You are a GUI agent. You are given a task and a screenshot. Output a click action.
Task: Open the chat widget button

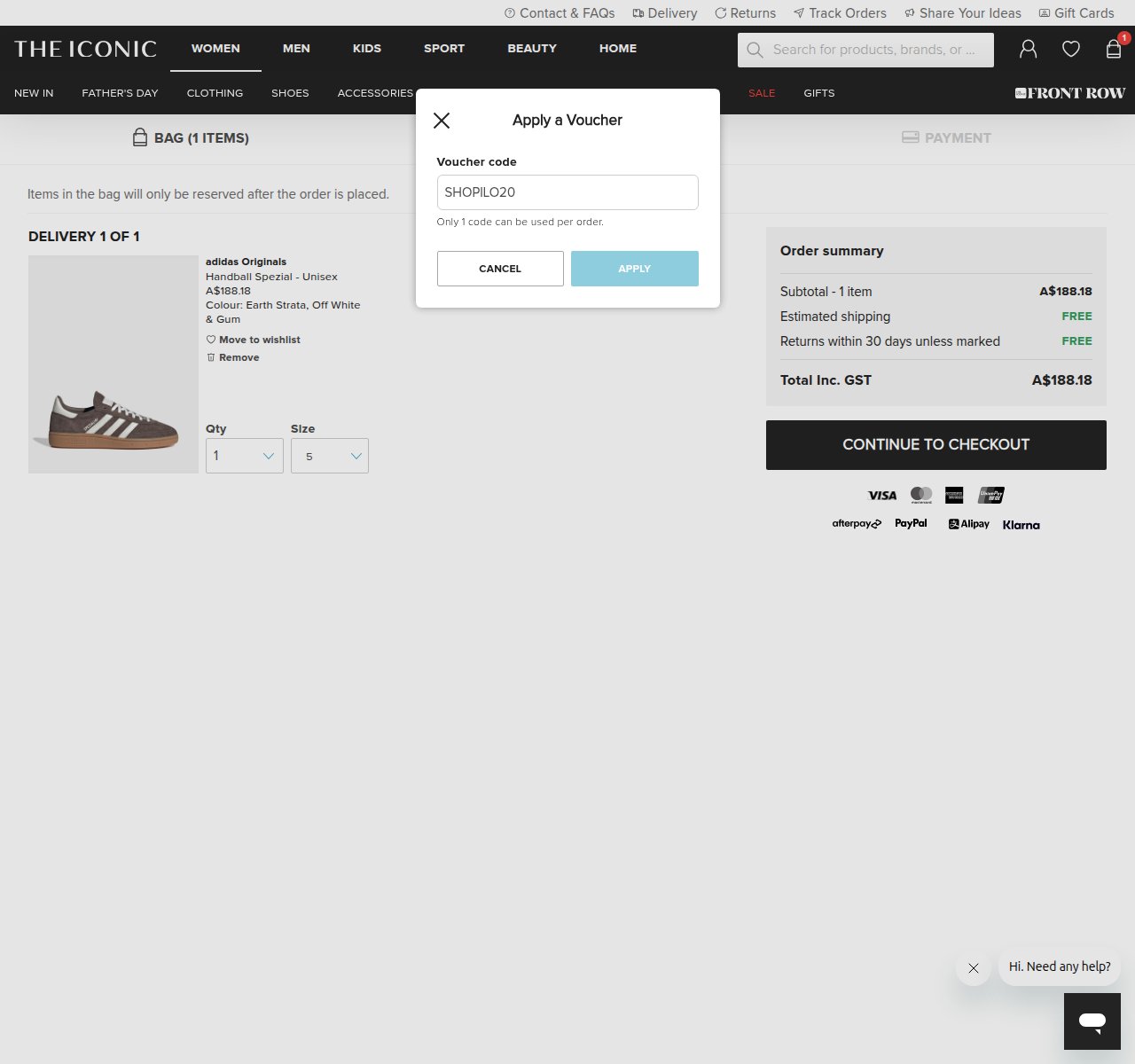1092,1021
